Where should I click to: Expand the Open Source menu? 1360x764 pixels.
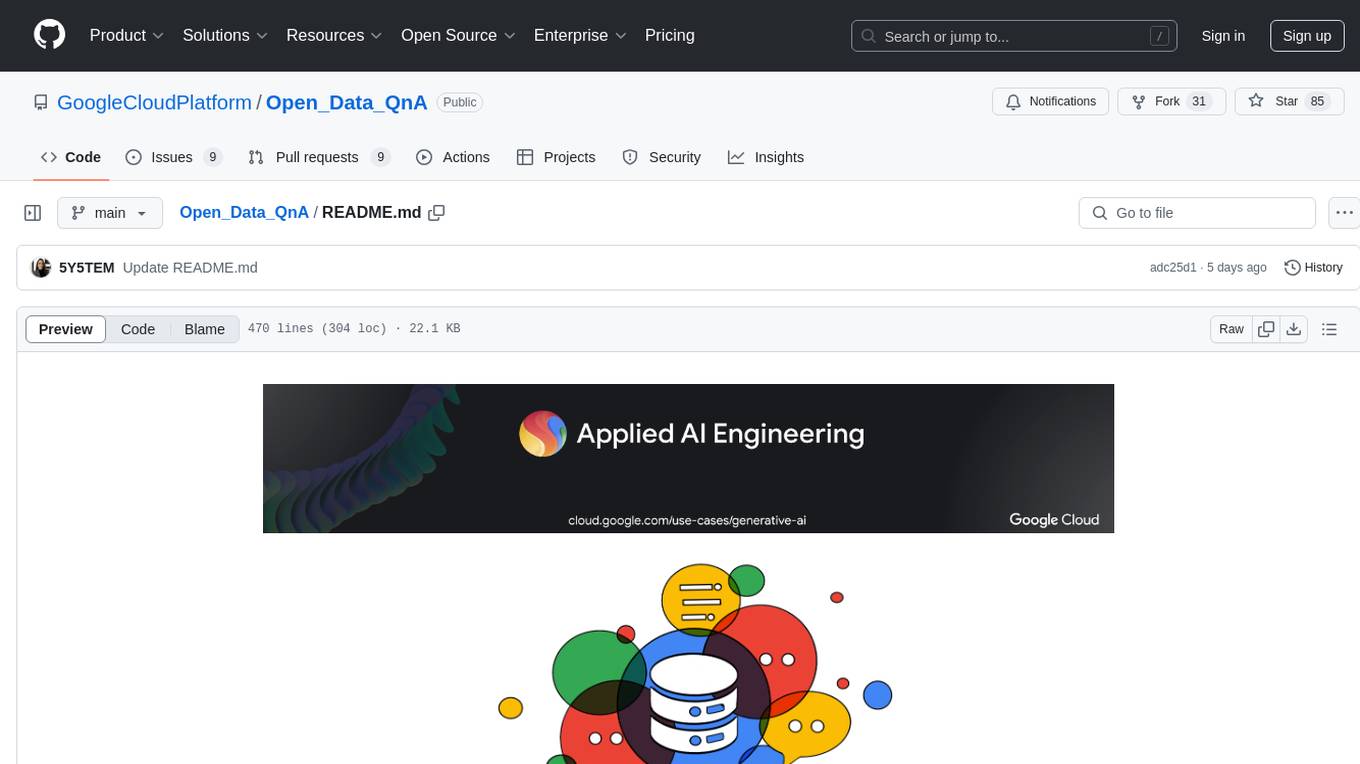(458, 35)
